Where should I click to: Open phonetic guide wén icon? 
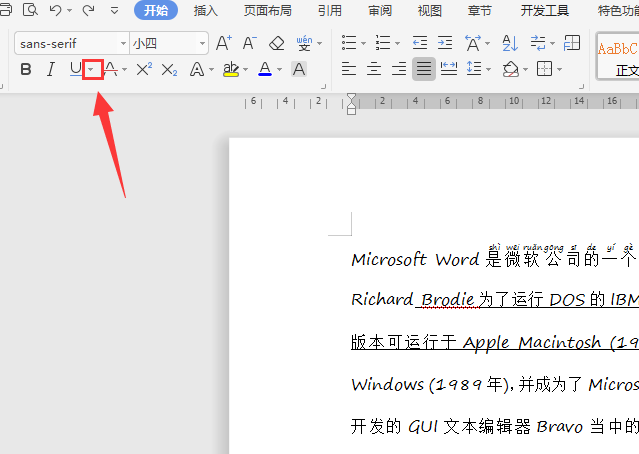click(x=304, y=43)
